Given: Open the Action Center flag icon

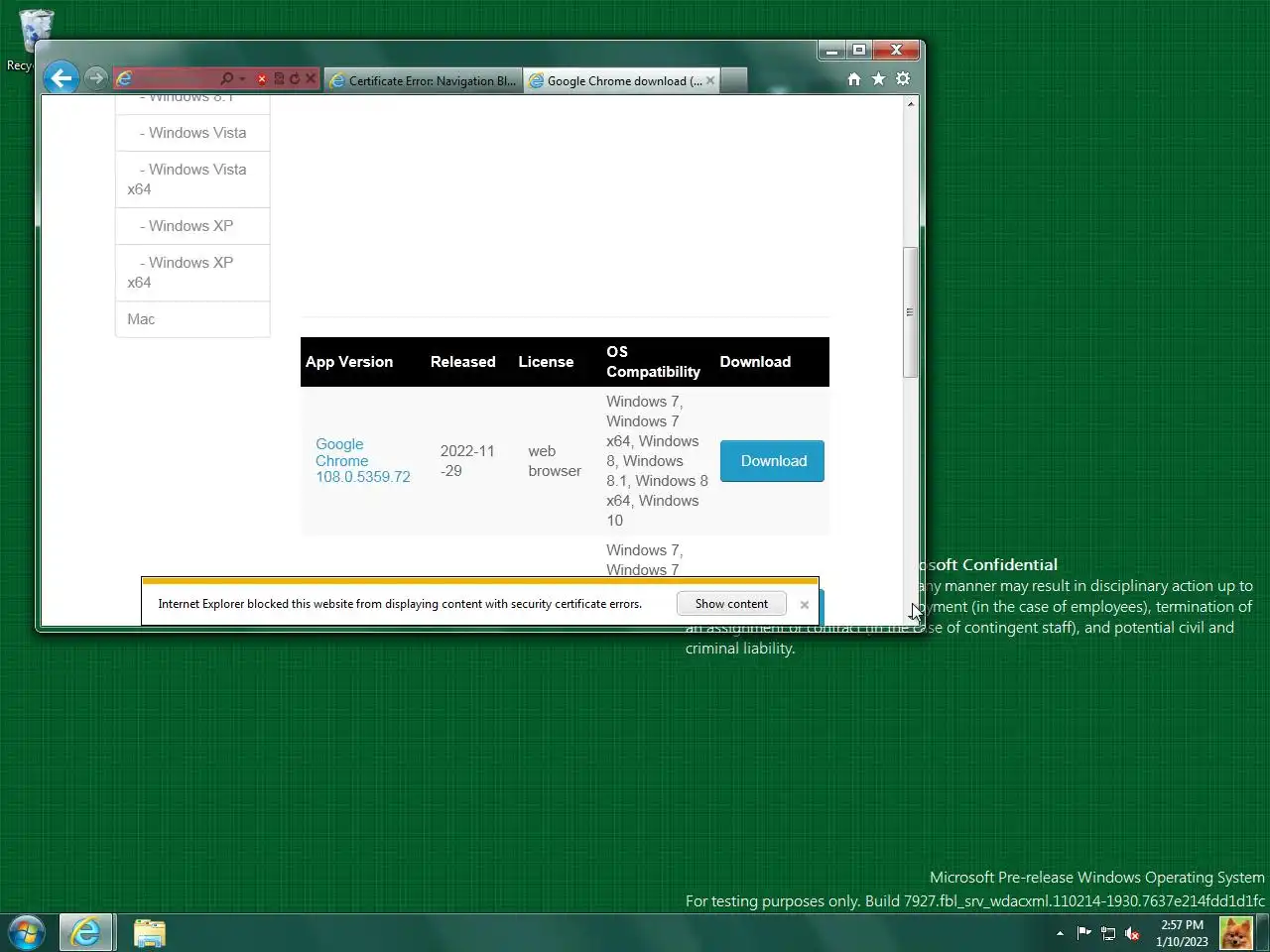Looking at the screenshot, I should click(1083, 933).
